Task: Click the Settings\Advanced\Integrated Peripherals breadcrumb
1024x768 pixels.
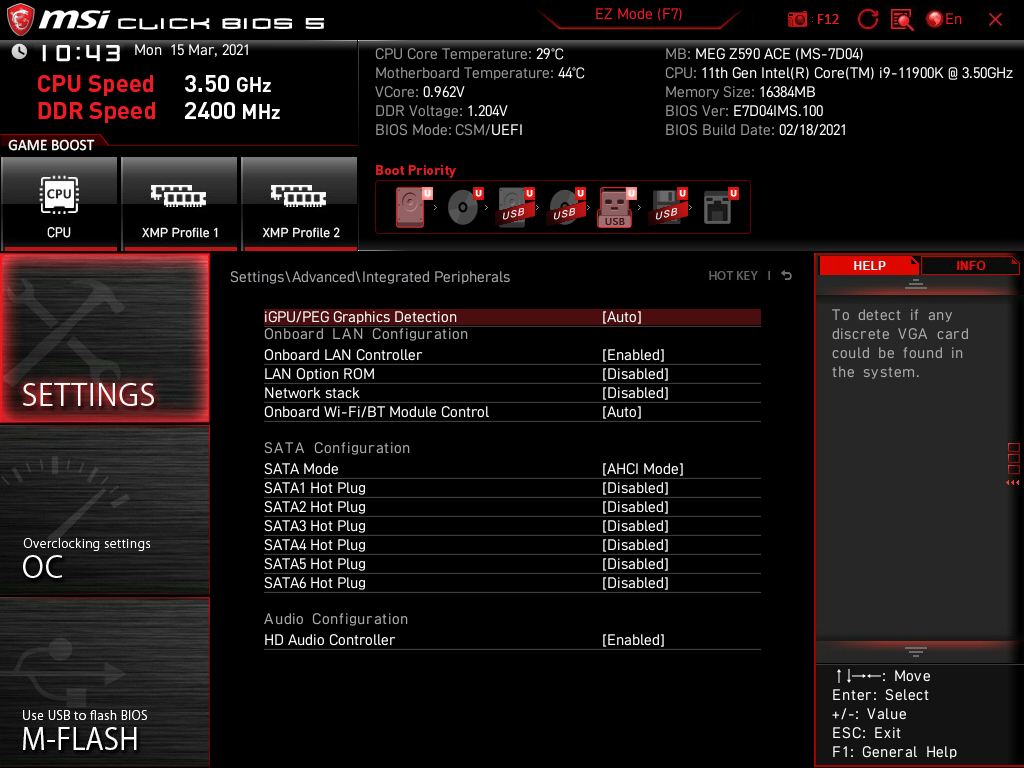Action: pyautogui.click(x=370, y=277)
